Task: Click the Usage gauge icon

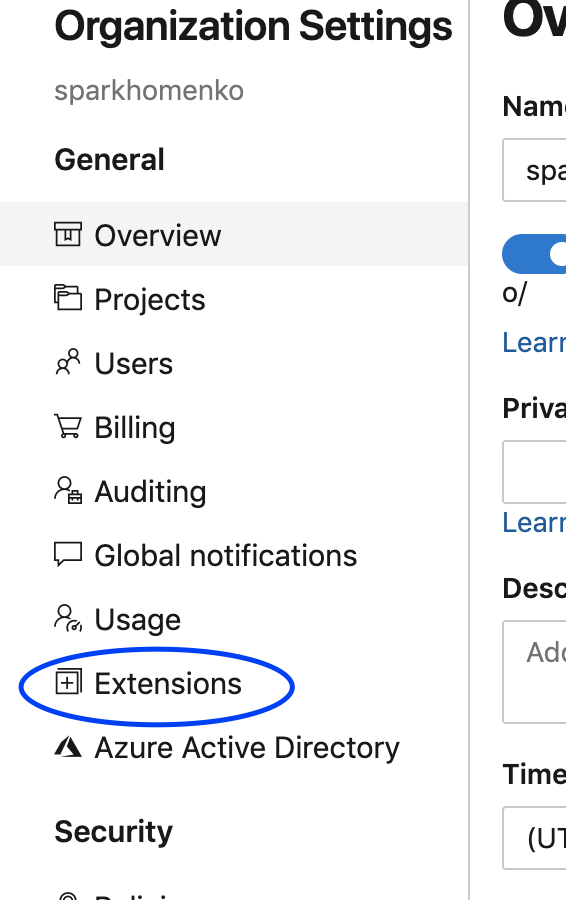Action: [x=68, y=618]
